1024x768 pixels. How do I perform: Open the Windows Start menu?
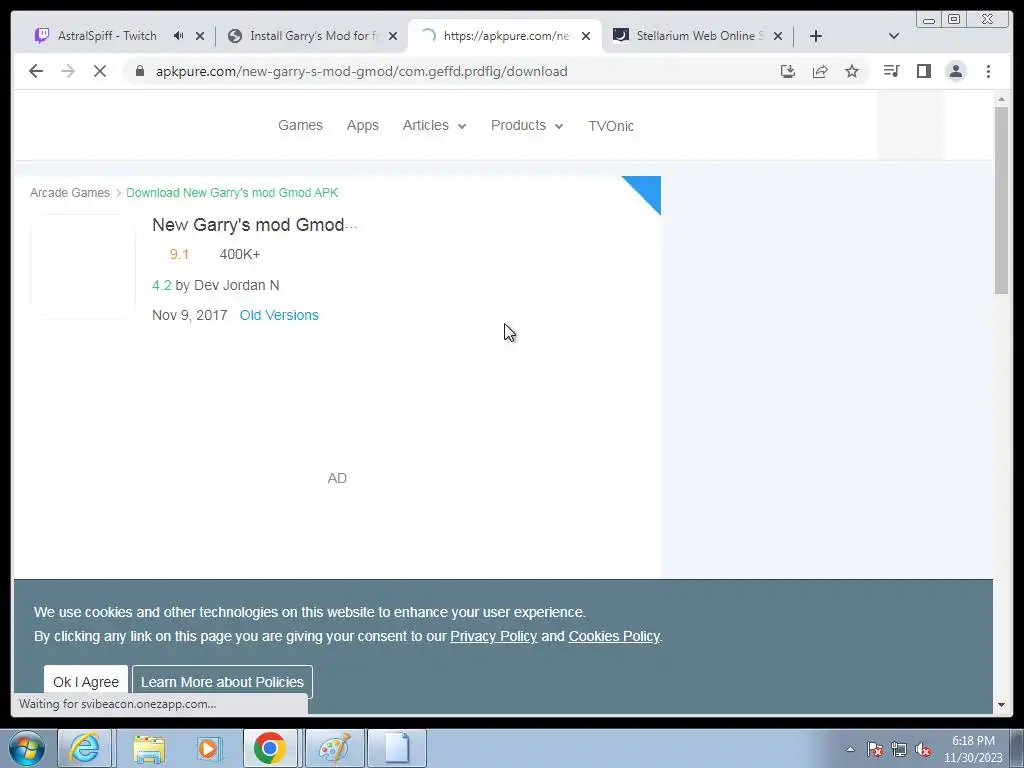(27, 748)
